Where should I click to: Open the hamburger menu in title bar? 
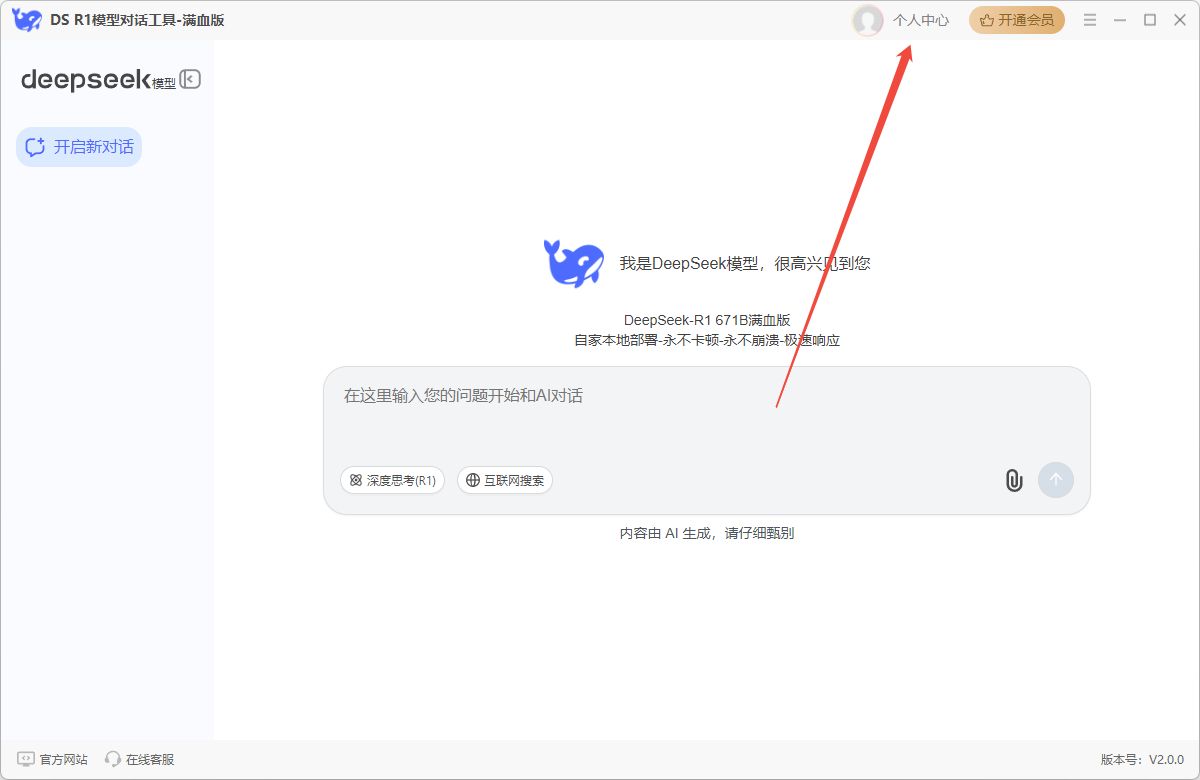tap(1090, 20)
